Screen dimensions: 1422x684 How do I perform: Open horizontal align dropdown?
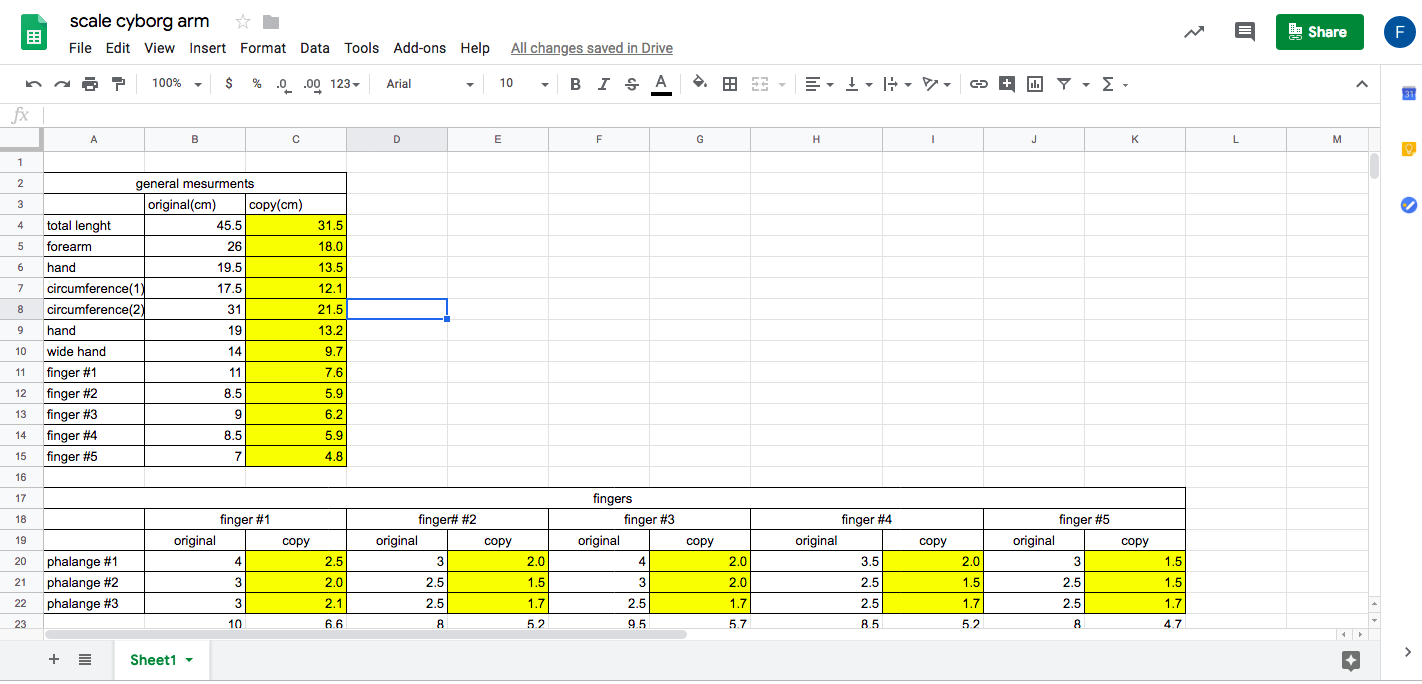pyautogui.click(x=819, y=84)
